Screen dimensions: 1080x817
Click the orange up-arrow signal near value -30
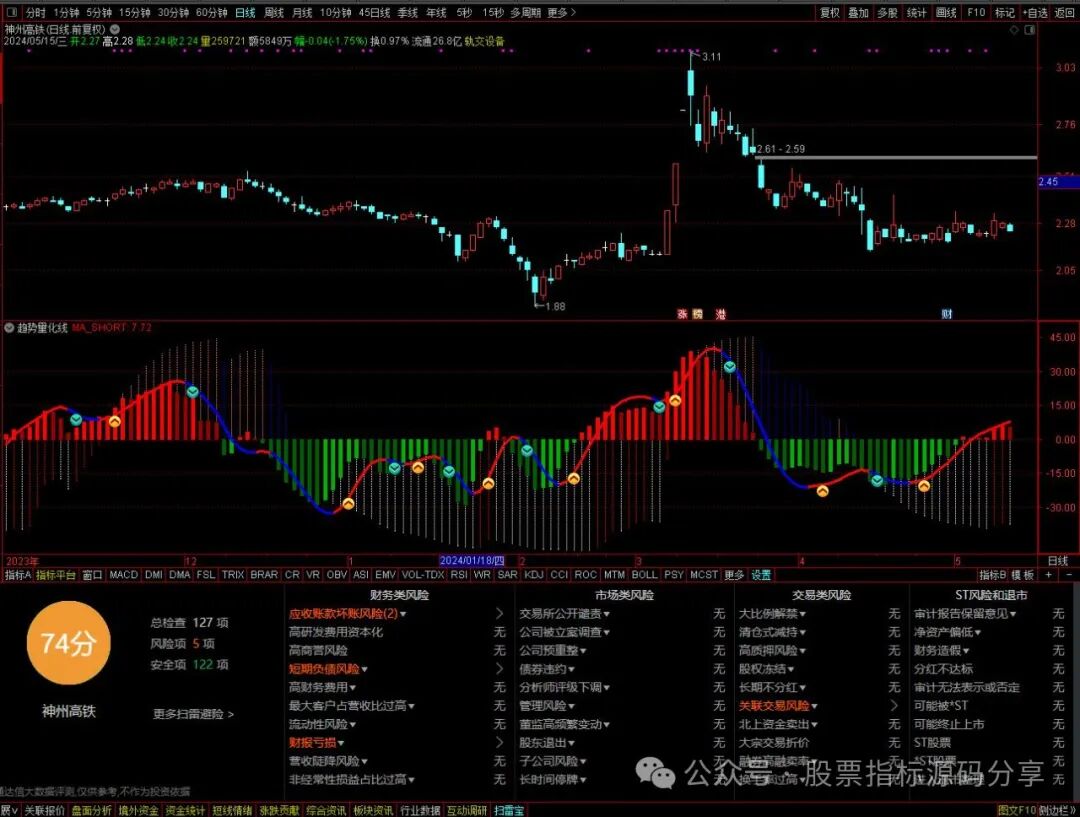(x=349, y=504)
